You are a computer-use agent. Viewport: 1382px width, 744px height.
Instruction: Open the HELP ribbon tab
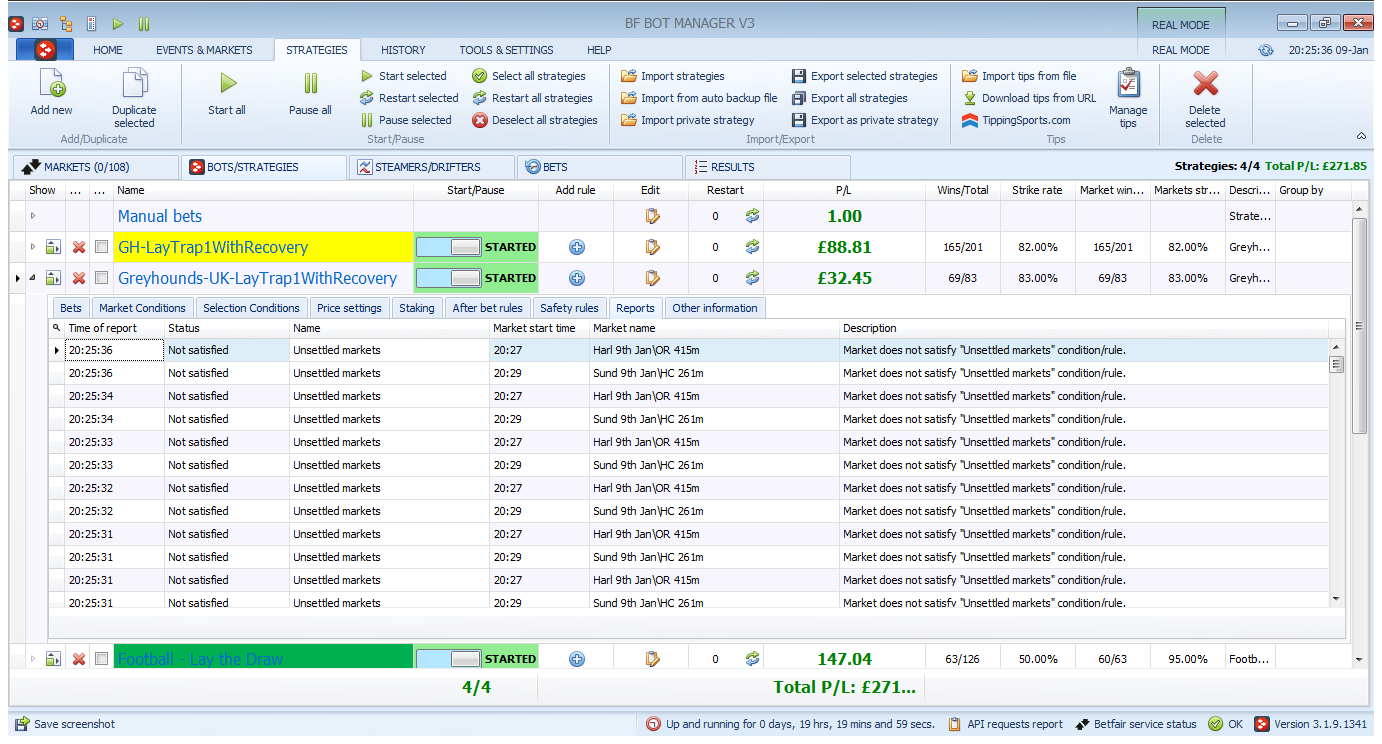coord(599,50)
